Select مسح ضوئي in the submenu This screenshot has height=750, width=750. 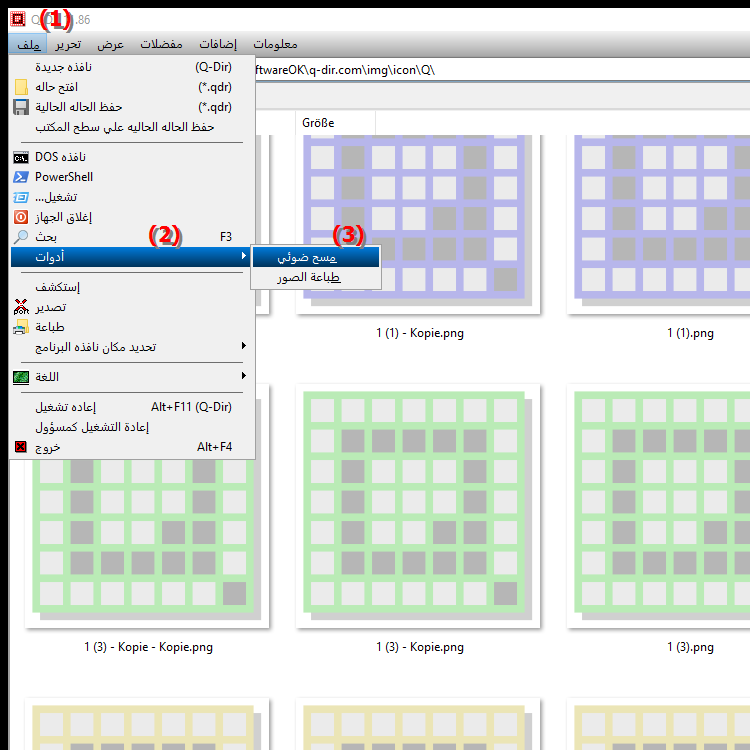click(316, 257)
